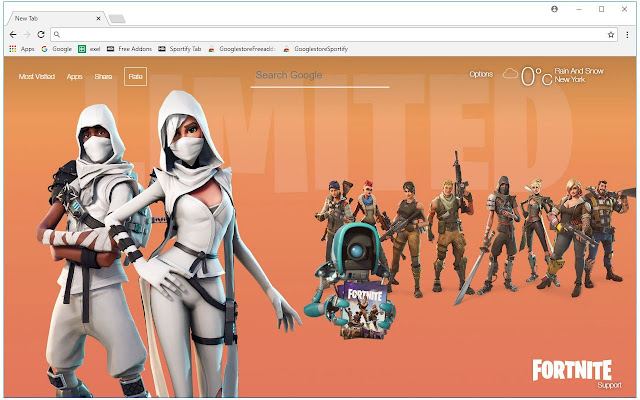Open Options on the new tab page
This screenshot has width=640, height=400.
(481, 74)
